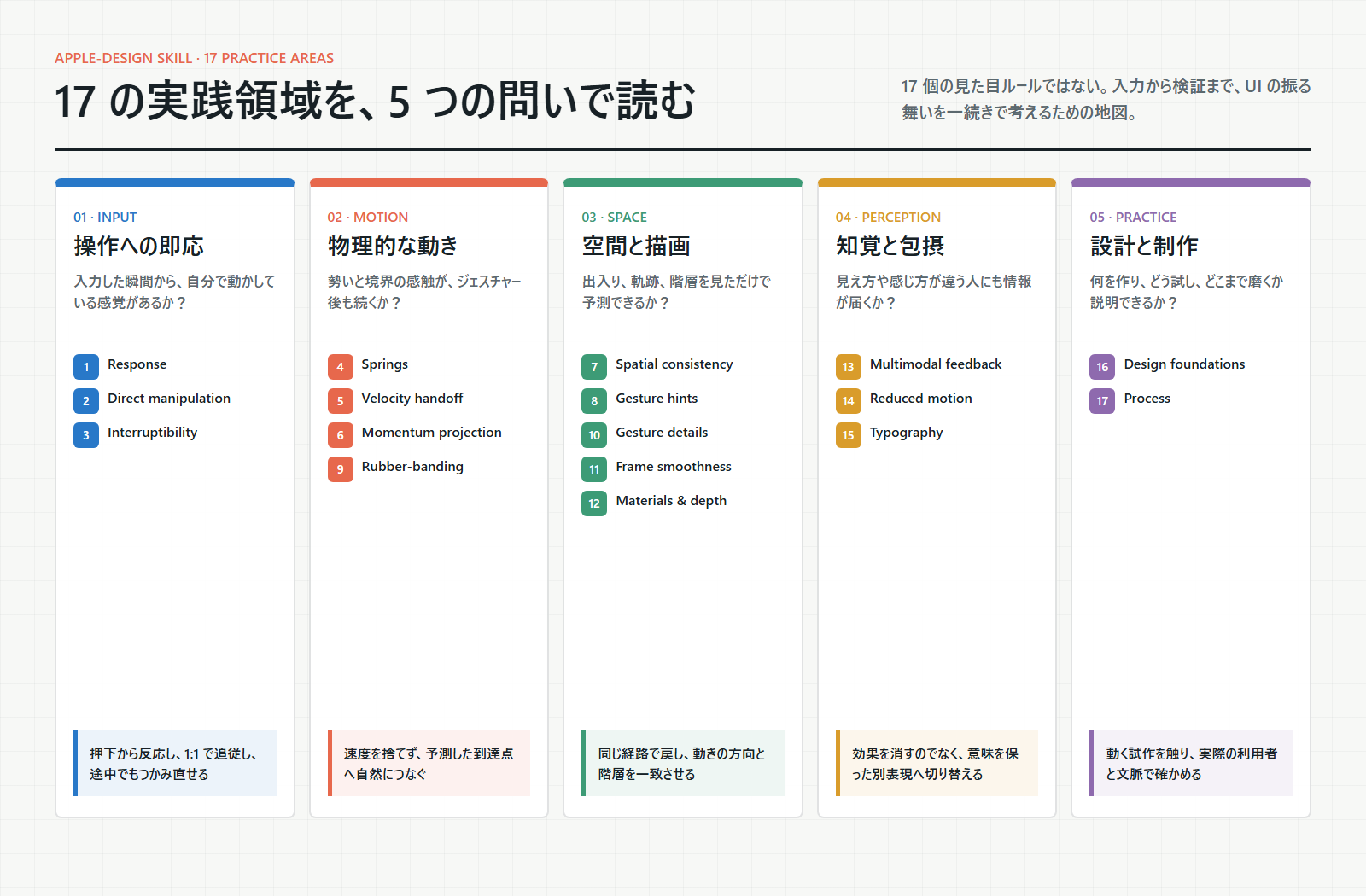Viewport: 1366px width, 896px height.
Task: Select the Design foundations text item
Action: click(x=1185, y=364)
